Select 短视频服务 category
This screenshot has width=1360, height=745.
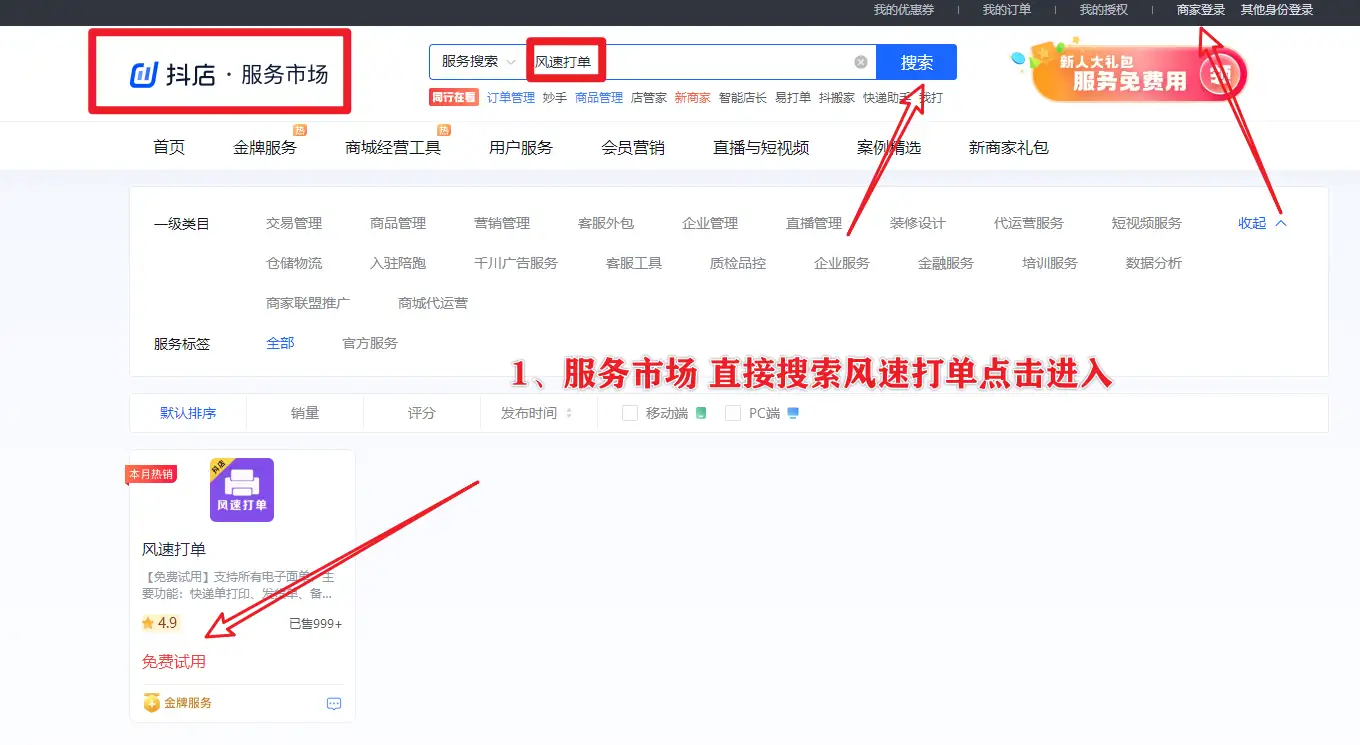click(x=1147, y=223)
